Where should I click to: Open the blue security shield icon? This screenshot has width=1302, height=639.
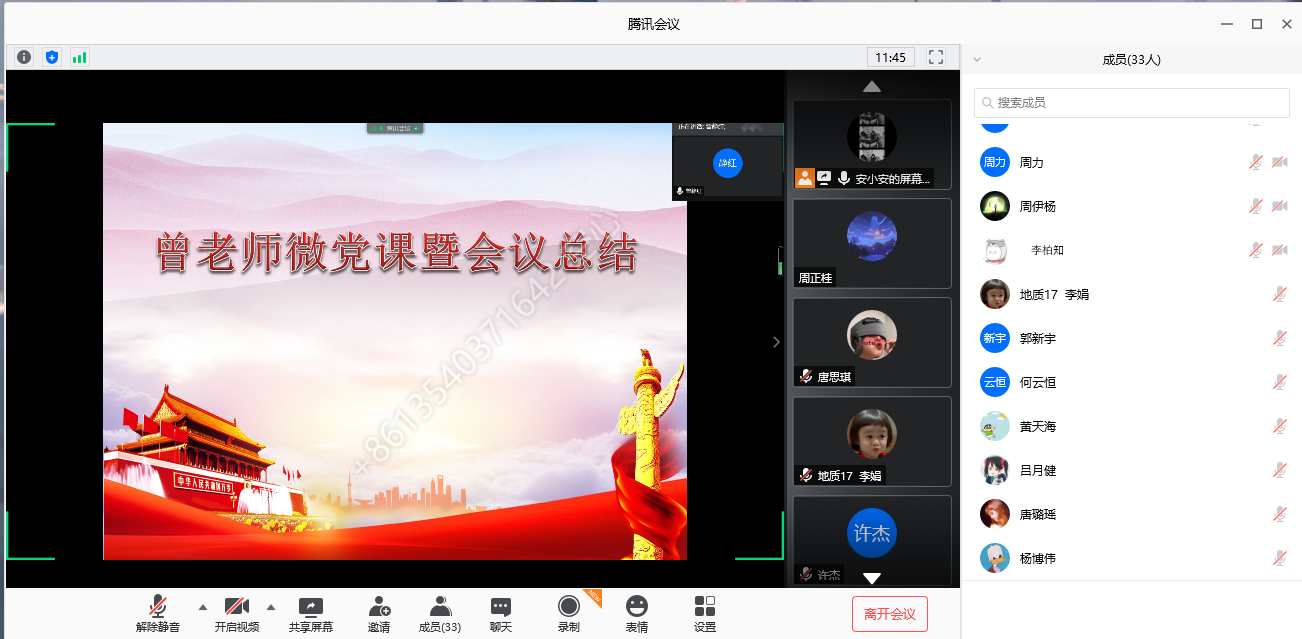click(52, 57)
